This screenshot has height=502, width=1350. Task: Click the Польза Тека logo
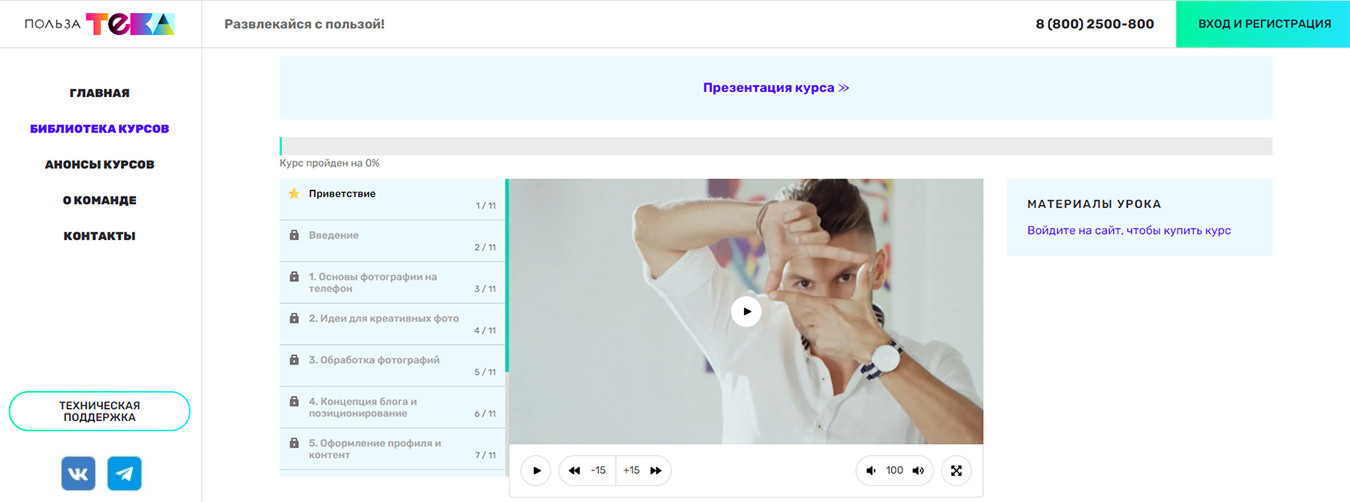100,24
